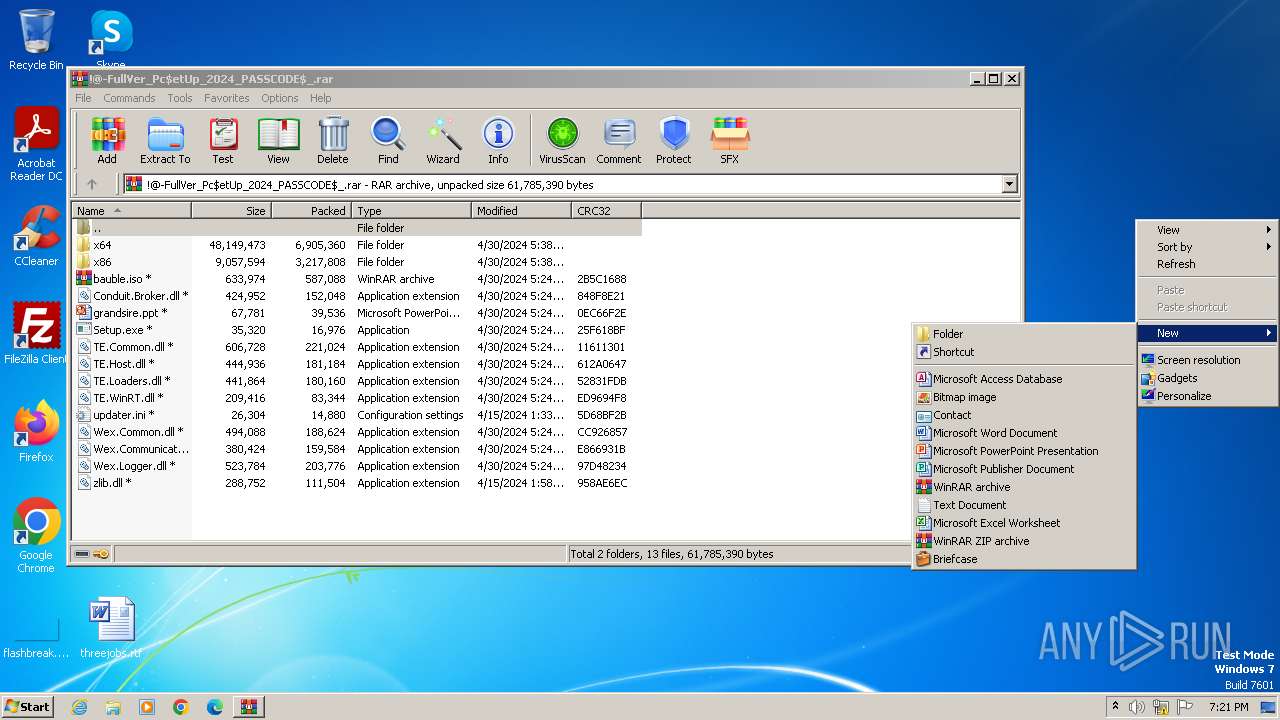1280x720 pixels.
Task: Create a new Text Document
Action: pyautogui.click(x=1024, y=505)
